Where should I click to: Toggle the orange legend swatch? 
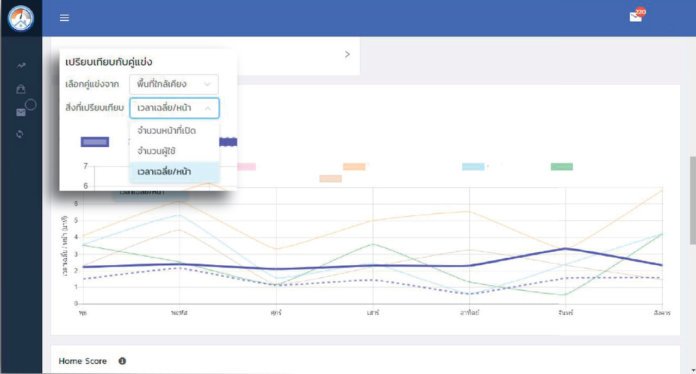tap(354, 167)
